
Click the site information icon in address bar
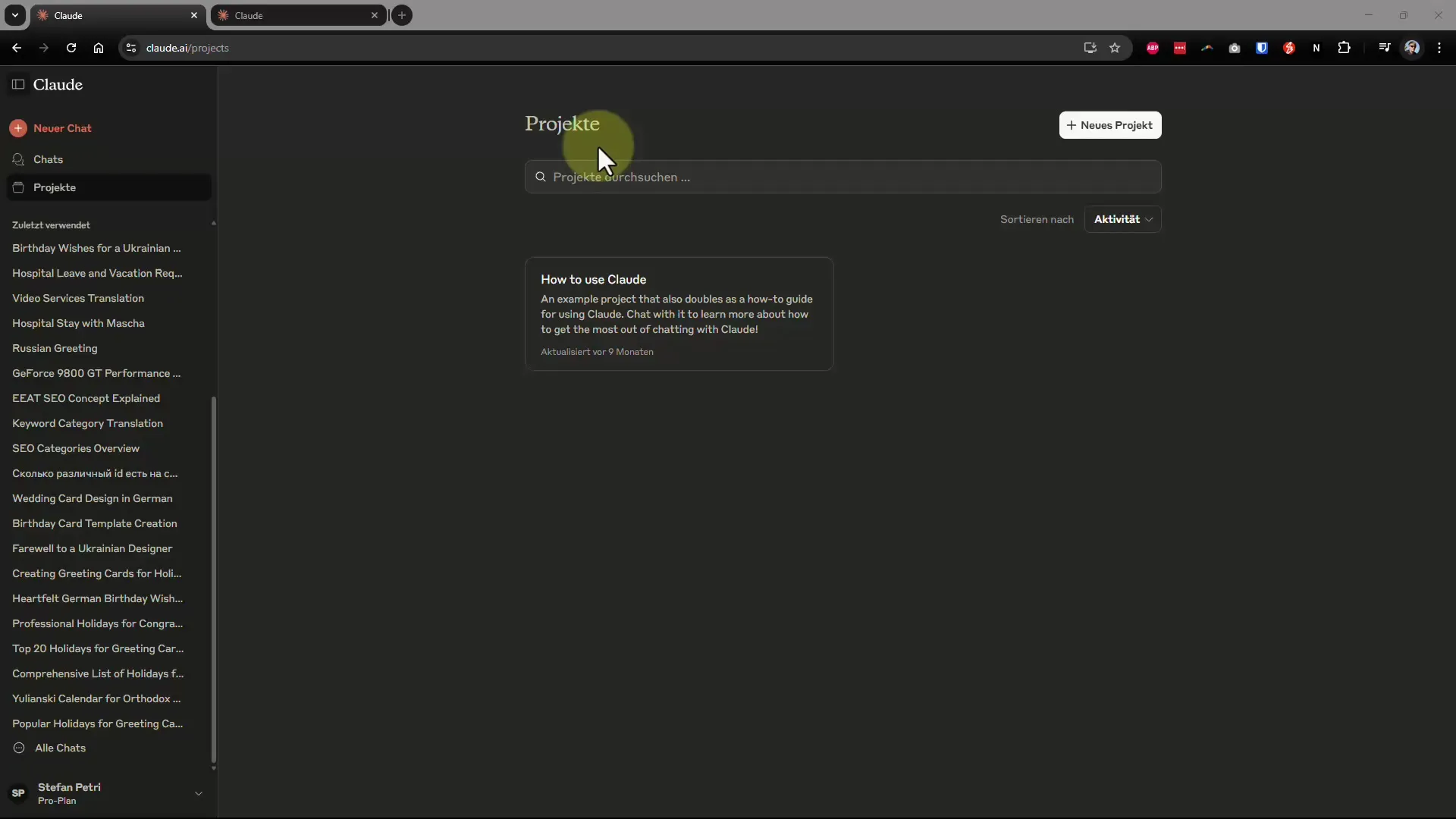point(130,48)
